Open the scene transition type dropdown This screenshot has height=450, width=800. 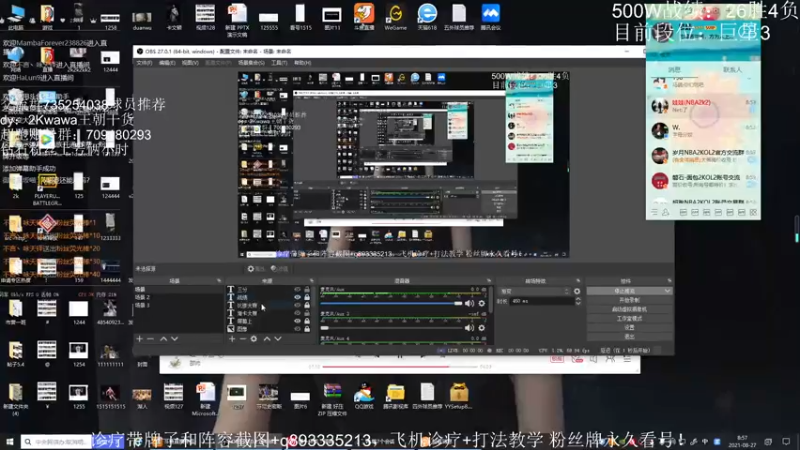pos(534,291)
